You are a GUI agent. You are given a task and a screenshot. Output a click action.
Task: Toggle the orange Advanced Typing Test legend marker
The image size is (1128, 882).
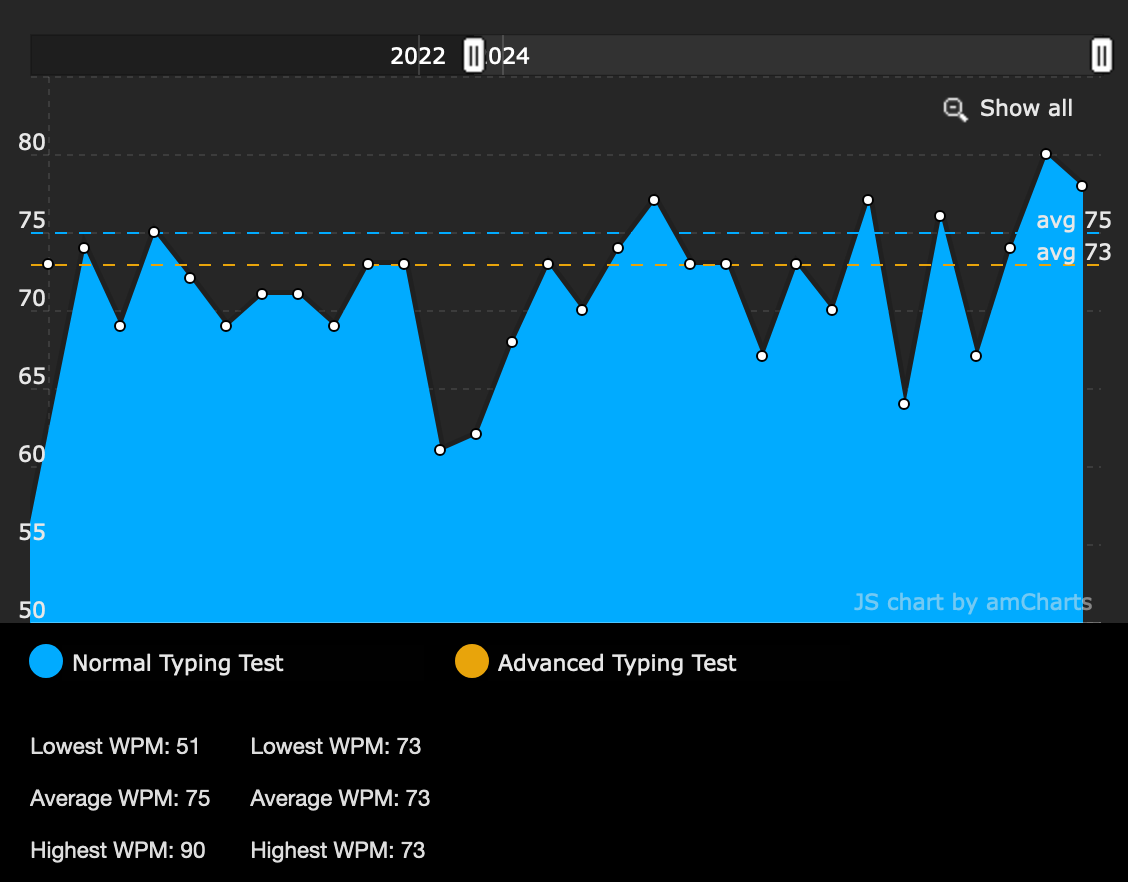(472, 661)
